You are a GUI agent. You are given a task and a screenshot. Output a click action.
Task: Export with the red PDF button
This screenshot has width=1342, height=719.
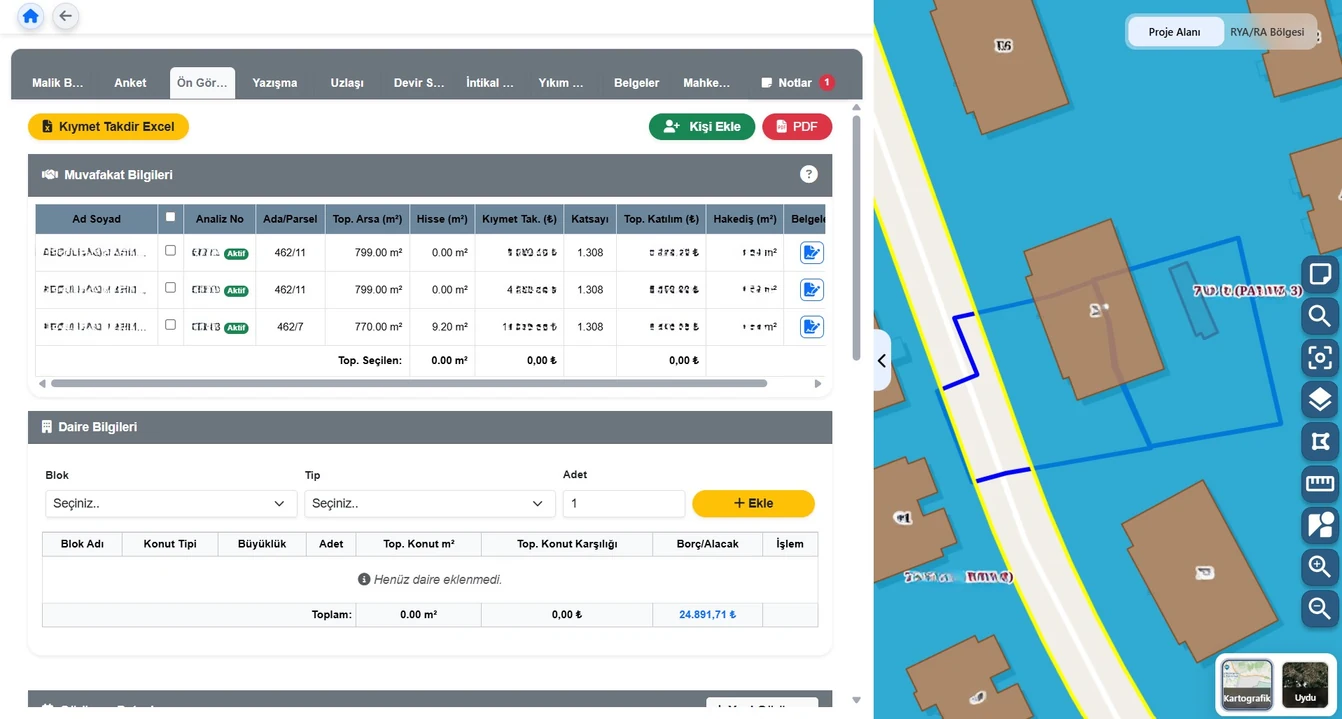(x=797, y=127)
